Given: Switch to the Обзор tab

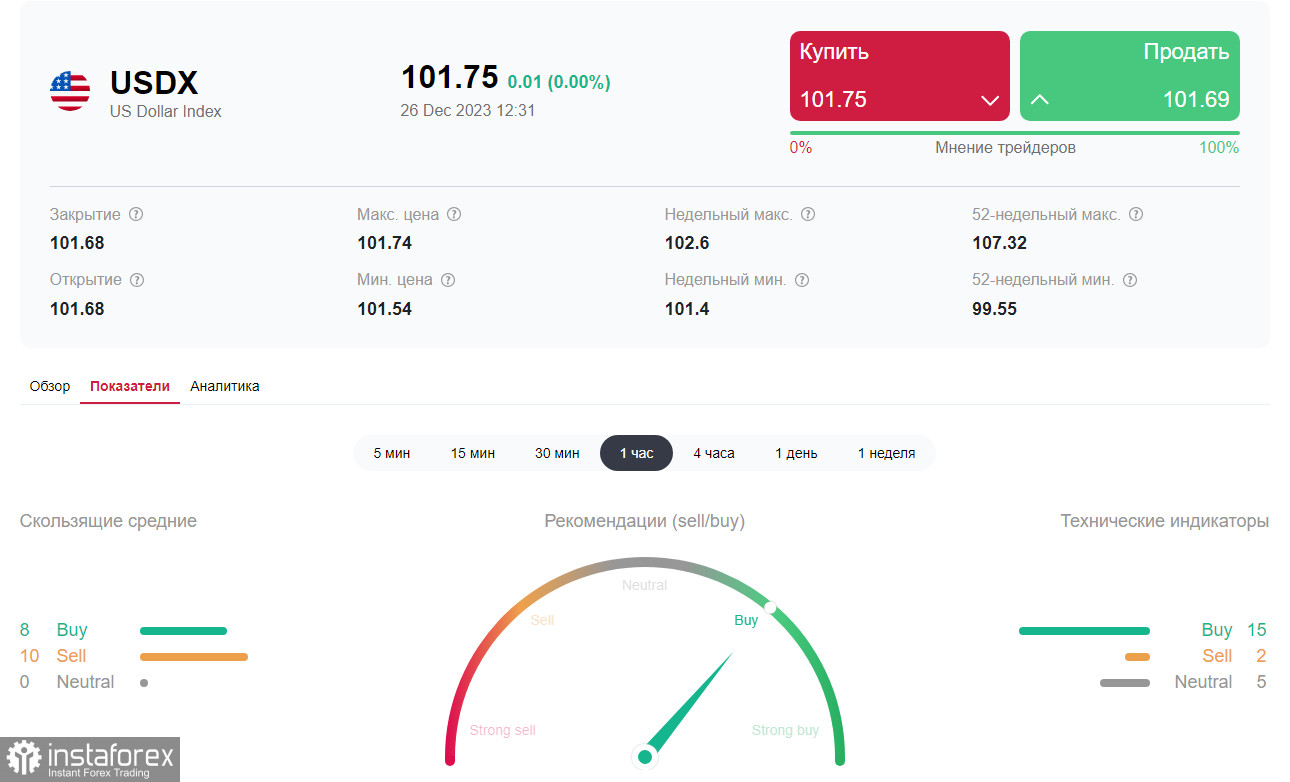Looking at the screenshot, I should coord(50,386).
